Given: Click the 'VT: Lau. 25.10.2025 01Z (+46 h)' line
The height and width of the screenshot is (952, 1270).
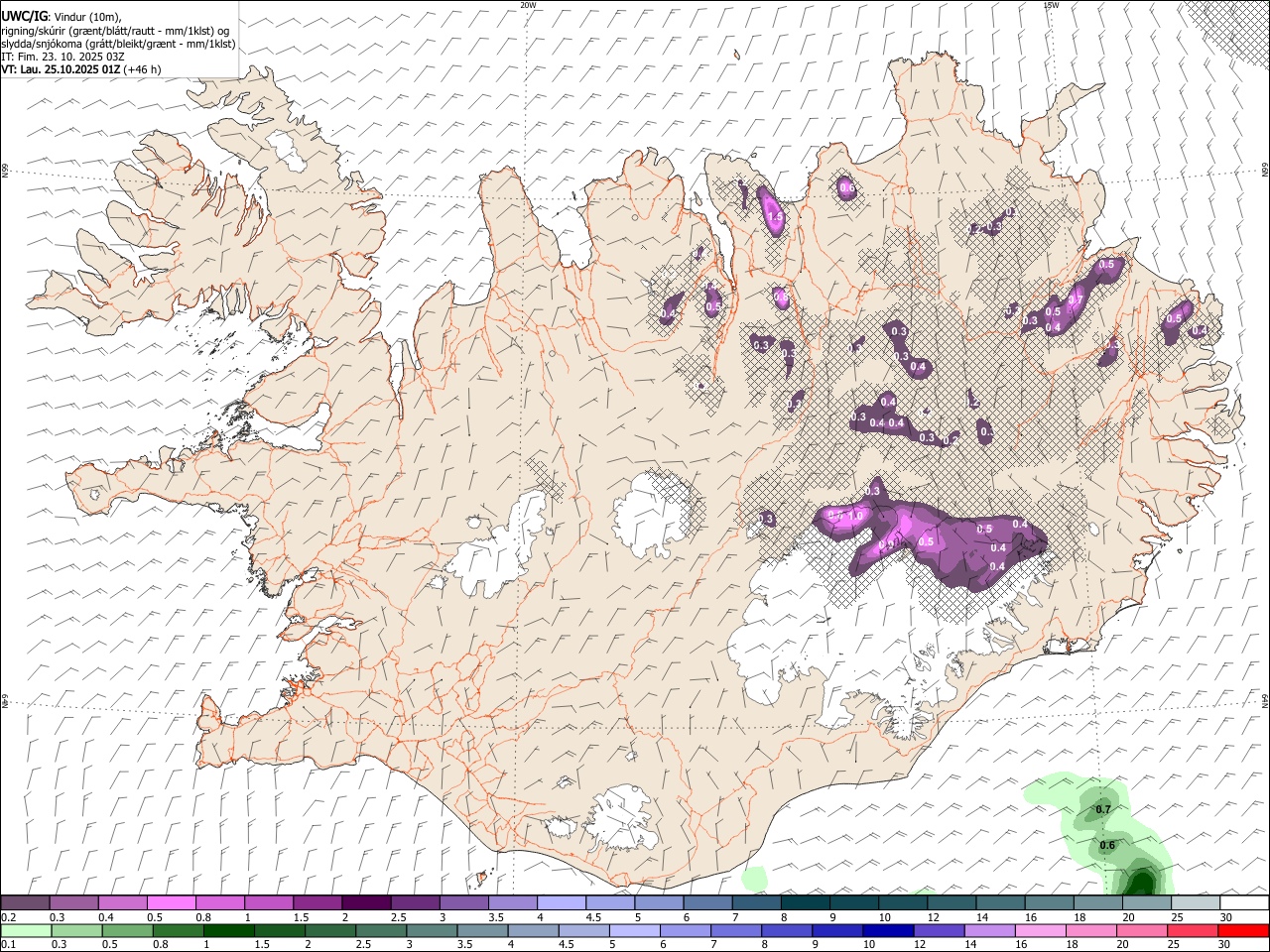Looking at the screenshot, I should (x=81, y=69).
